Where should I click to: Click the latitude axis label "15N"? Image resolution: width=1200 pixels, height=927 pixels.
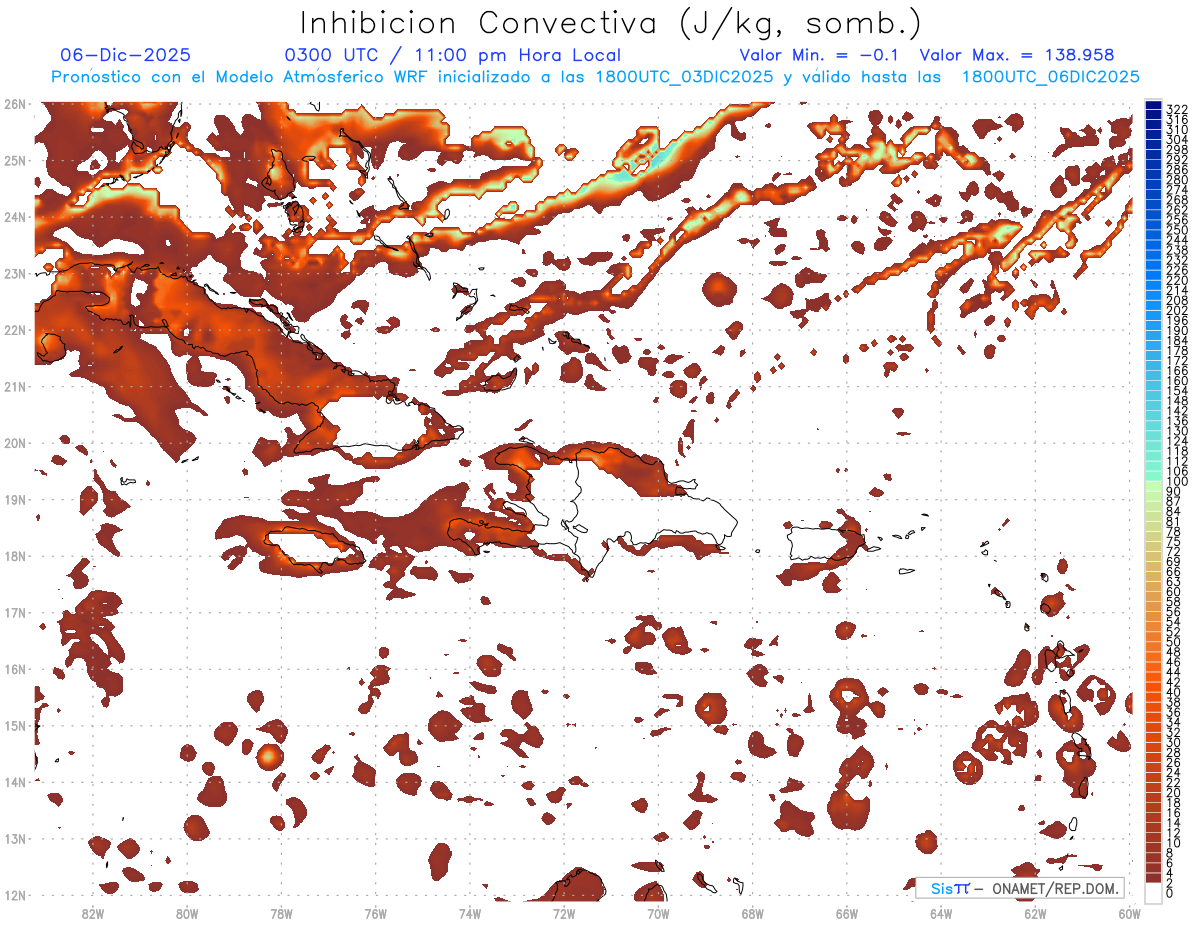pos(14,725)
